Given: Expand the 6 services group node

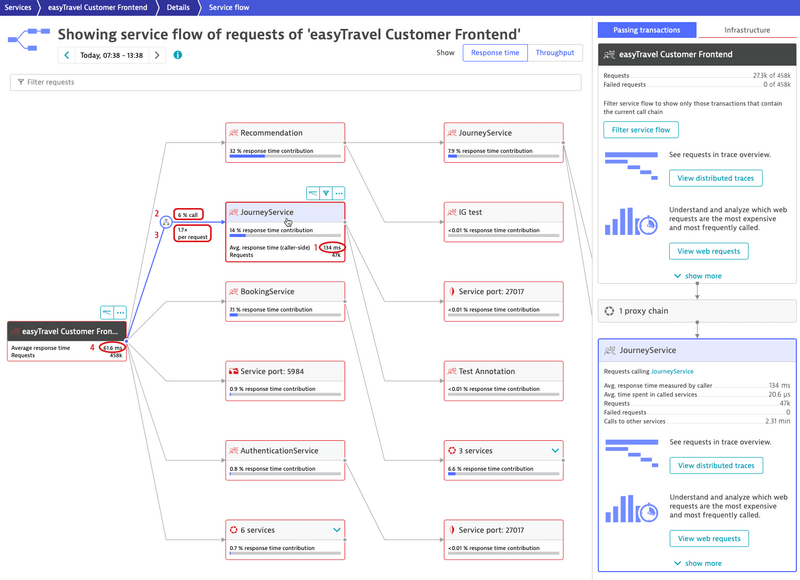Looking at the screenshot, I should click(x=337, y=530).
